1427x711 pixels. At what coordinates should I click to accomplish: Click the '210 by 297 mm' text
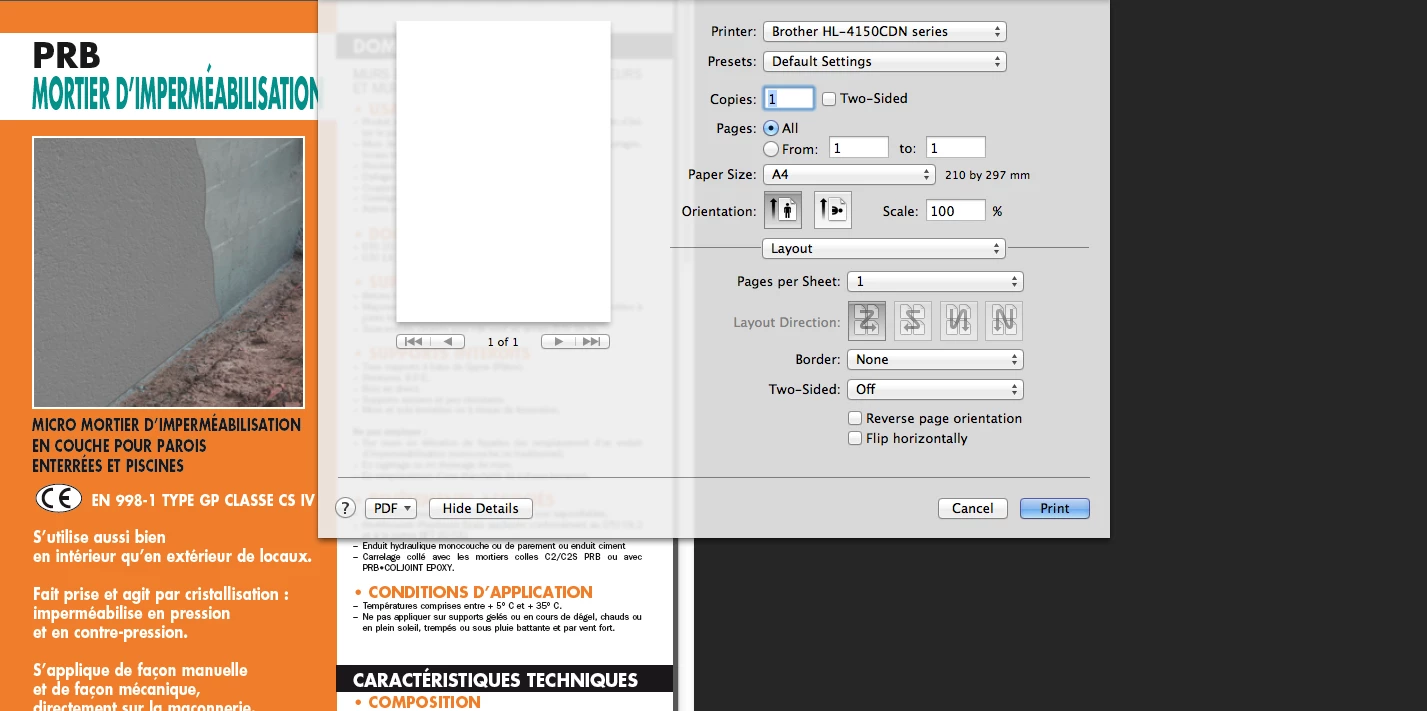(x=987, y=175)
